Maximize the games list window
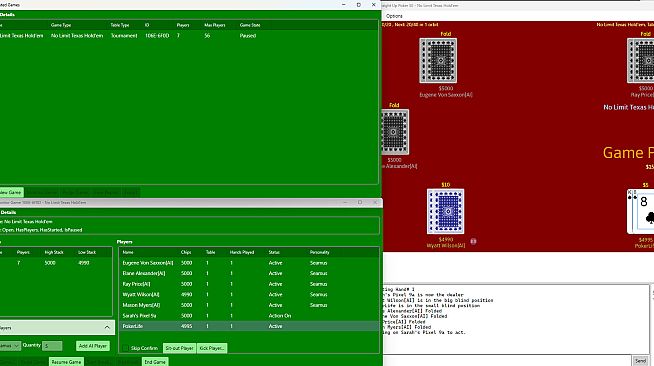654x366 pixels. coord(359,5)
